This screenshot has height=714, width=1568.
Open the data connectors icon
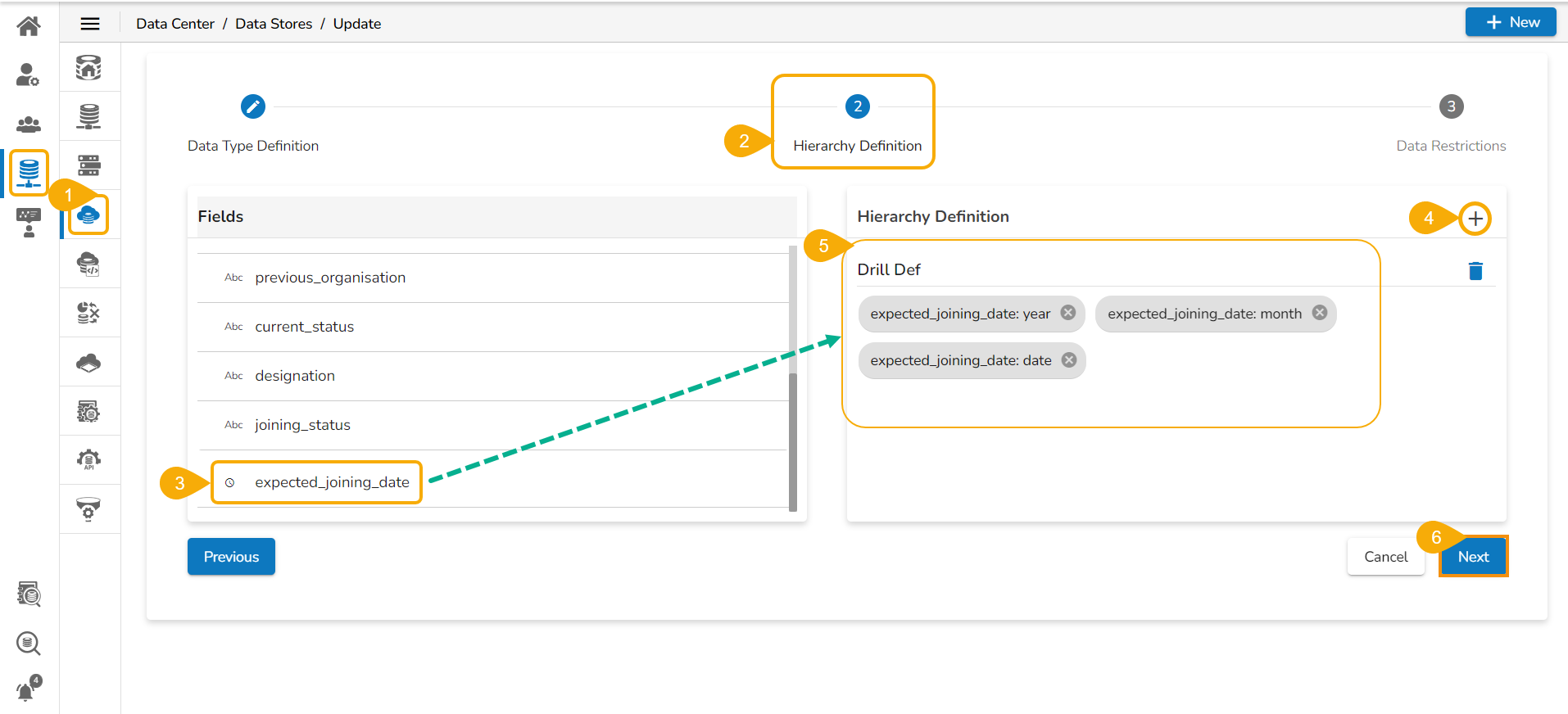pos(88,116)
